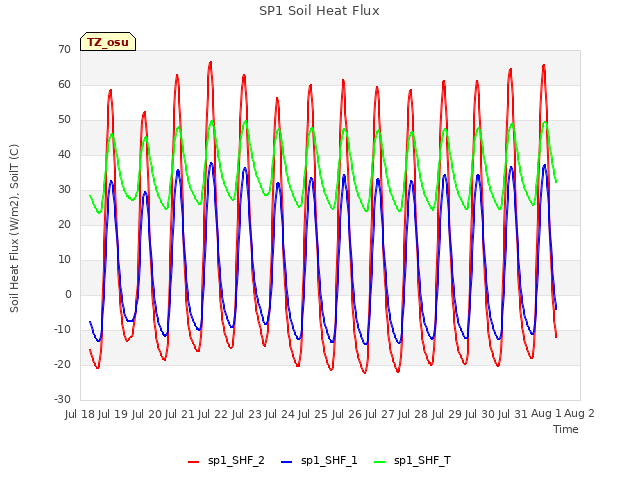The image size is (640, 480).
Task: Click the Jul 24 x-axis tick label
Action: coord(280,414)
